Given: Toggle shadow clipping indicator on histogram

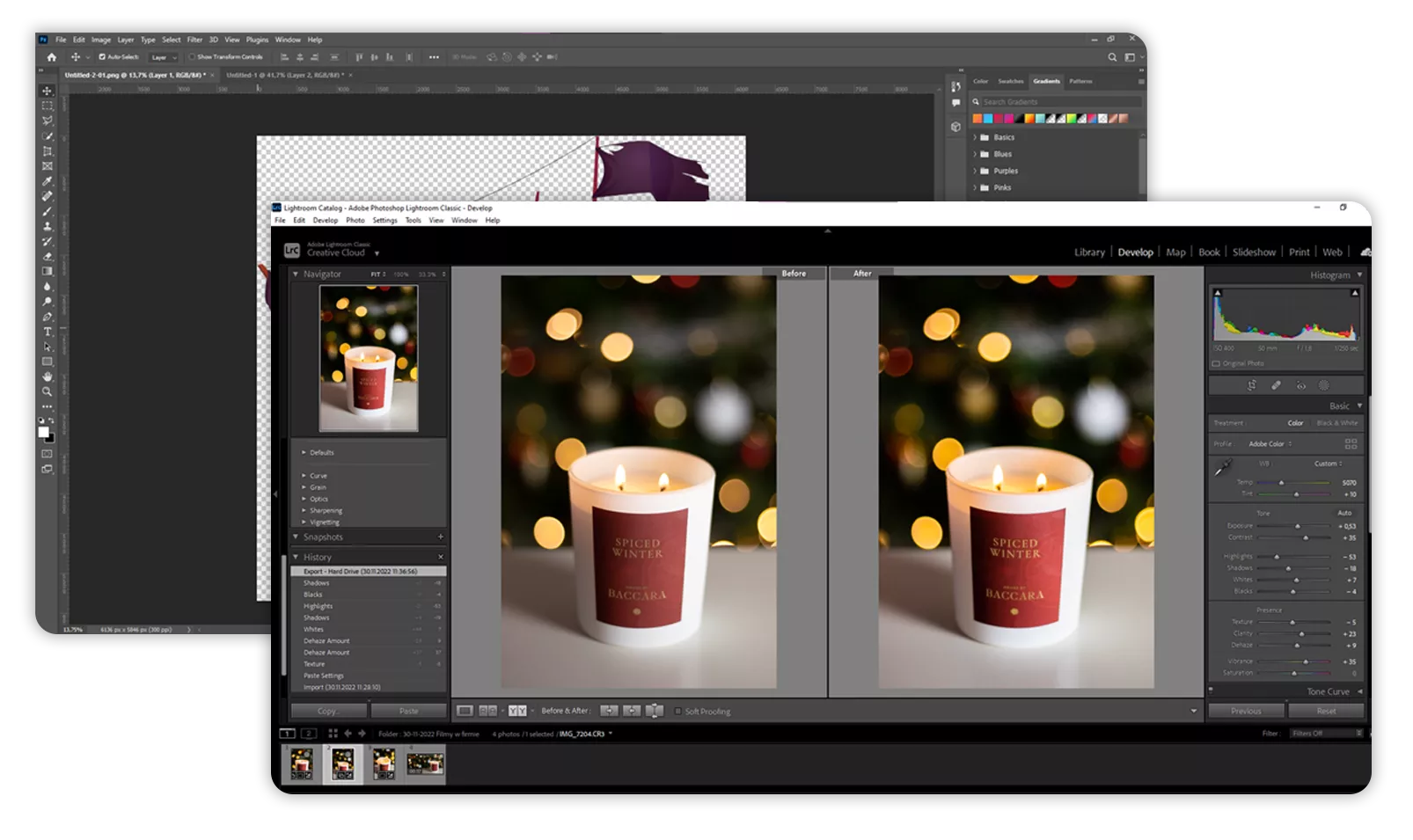Looking at the screenshot, I should click(x=1217, y=293).
